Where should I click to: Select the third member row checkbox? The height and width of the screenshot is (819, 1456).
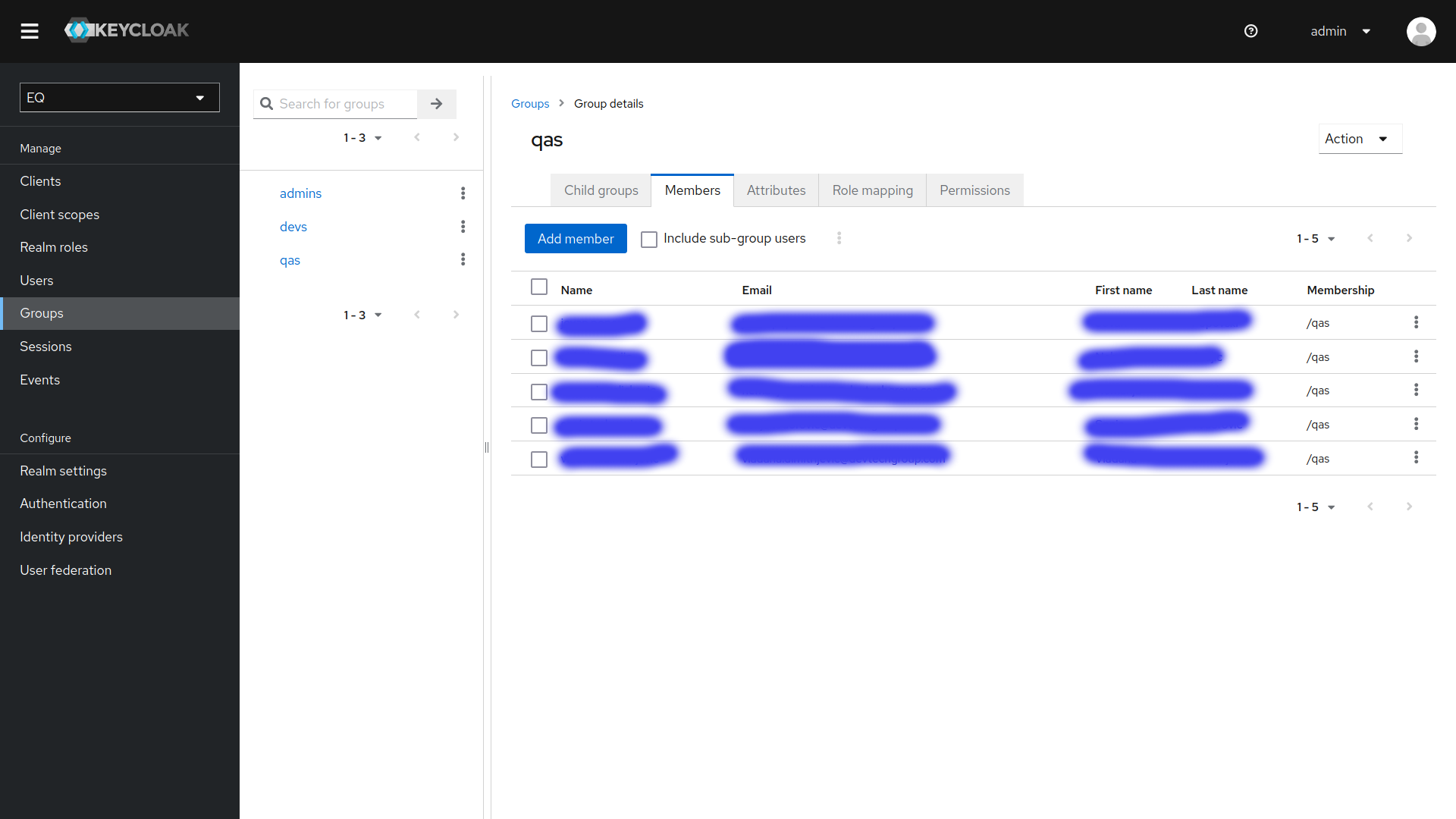coord(539,392)
